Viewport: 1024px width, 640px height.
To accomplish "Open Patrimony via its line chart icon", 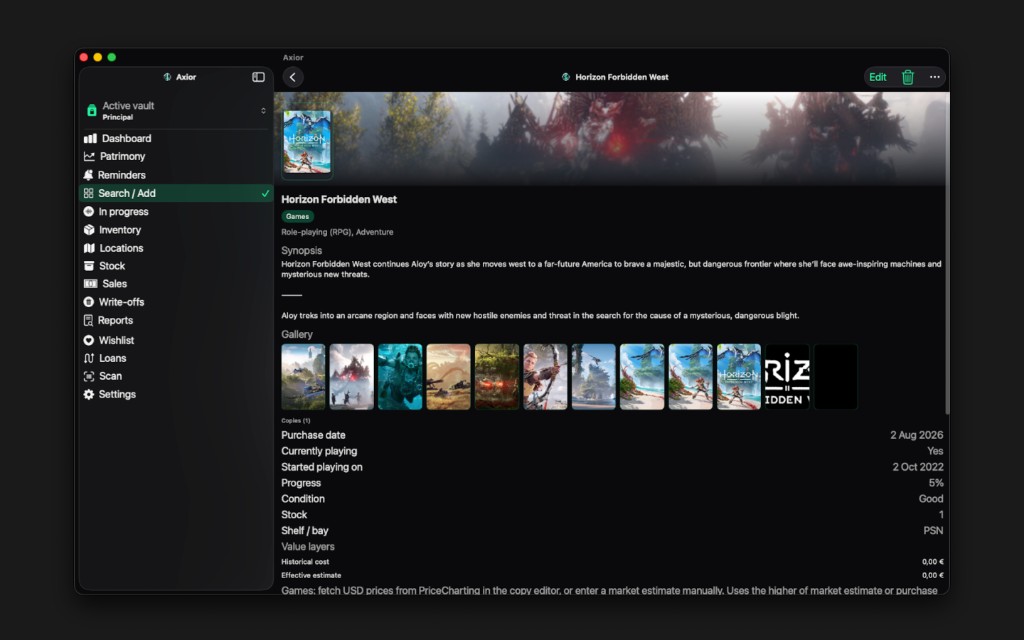I will point(89,157).
